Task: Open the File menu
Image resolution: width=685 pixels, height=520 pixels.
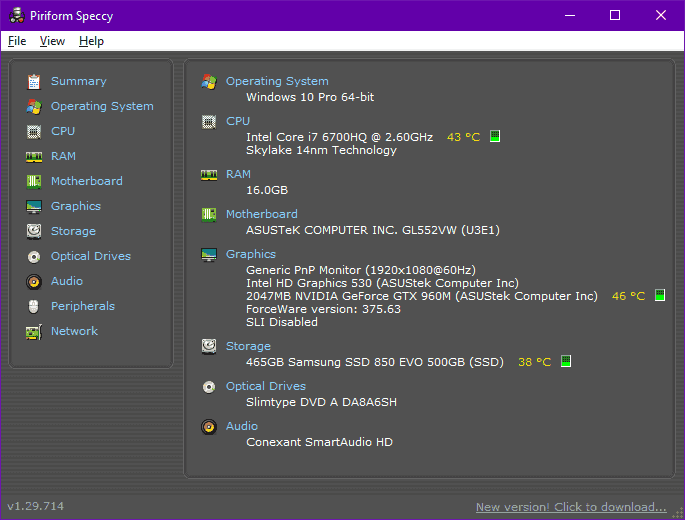Action: pyautogui.click(x=17, y=41)
